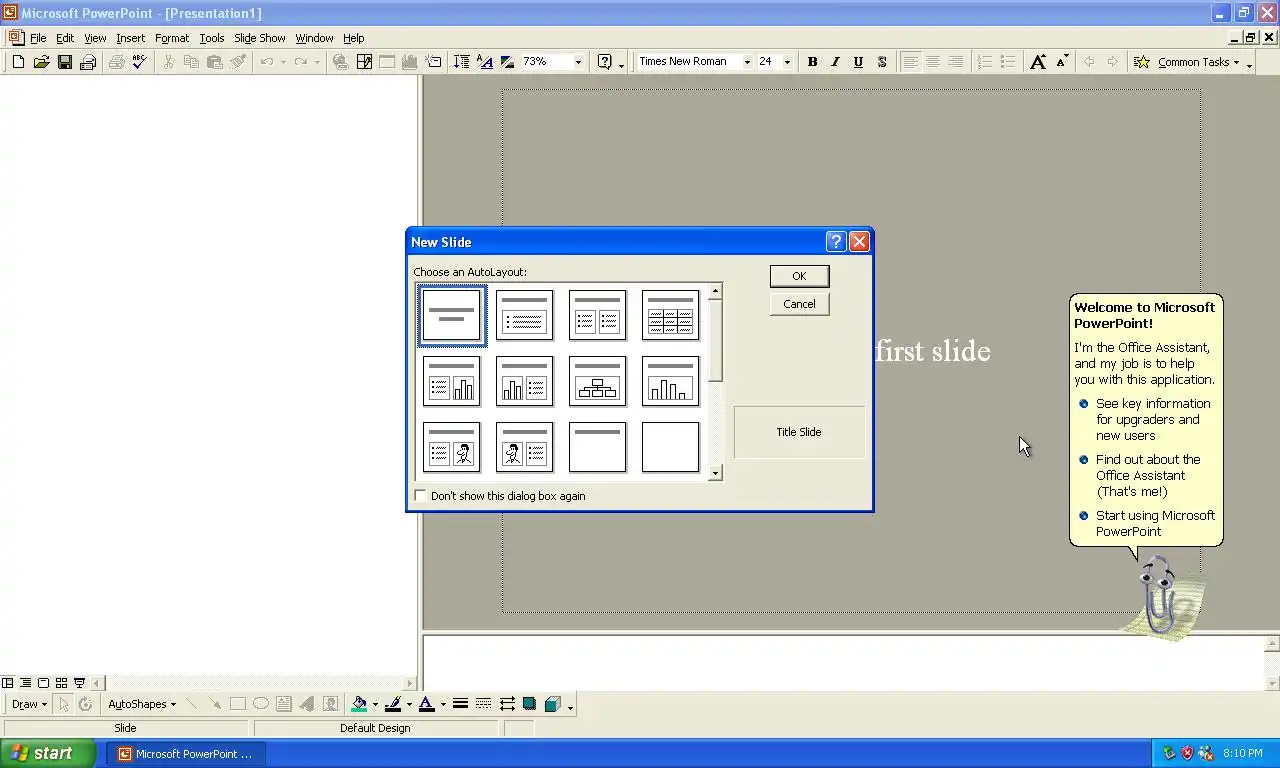Open the Window menu
Screen dimensions: 1280x768
314,38
